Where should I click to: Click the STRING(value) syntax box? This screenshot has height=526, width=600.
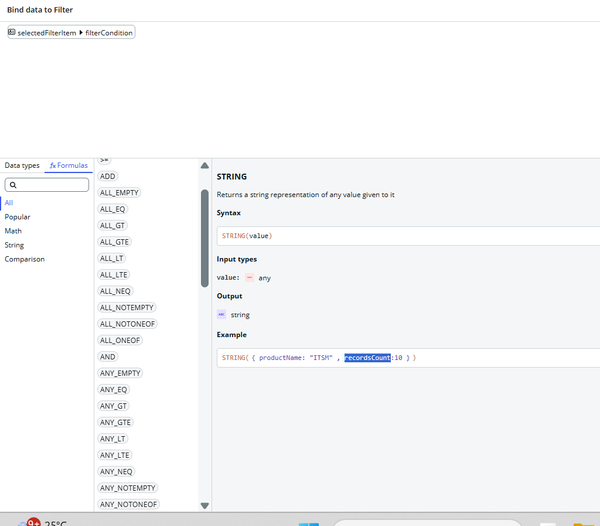[x=408, y=236]
